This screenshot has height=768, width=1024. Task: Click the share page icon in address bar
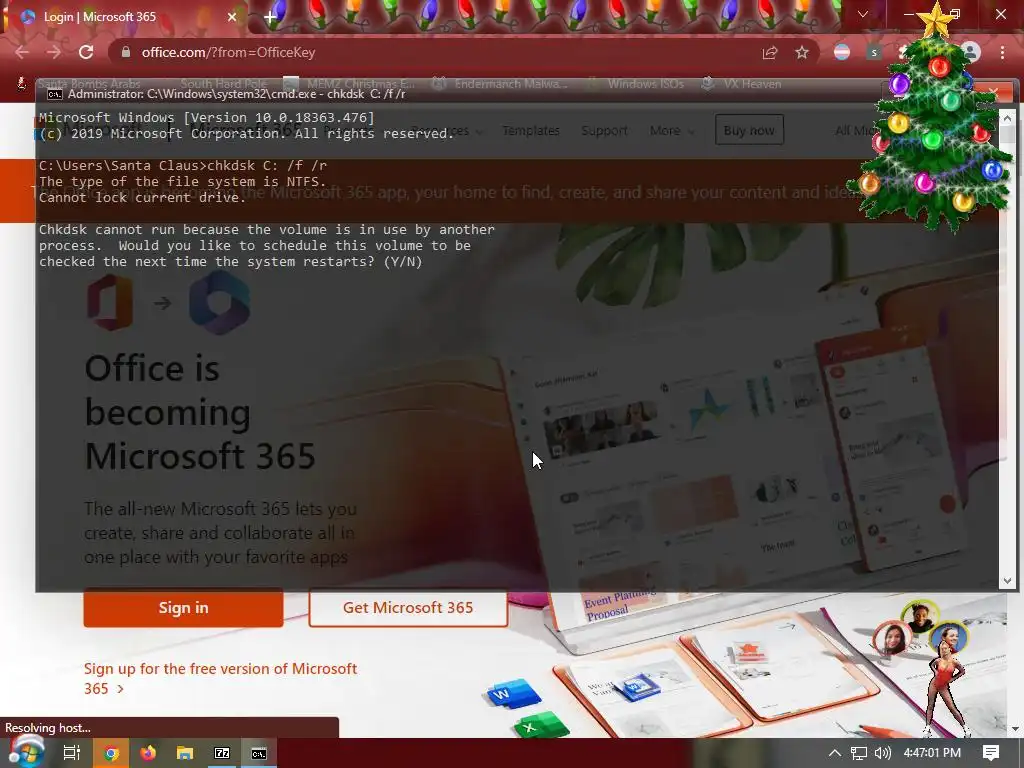click(770, 52)
